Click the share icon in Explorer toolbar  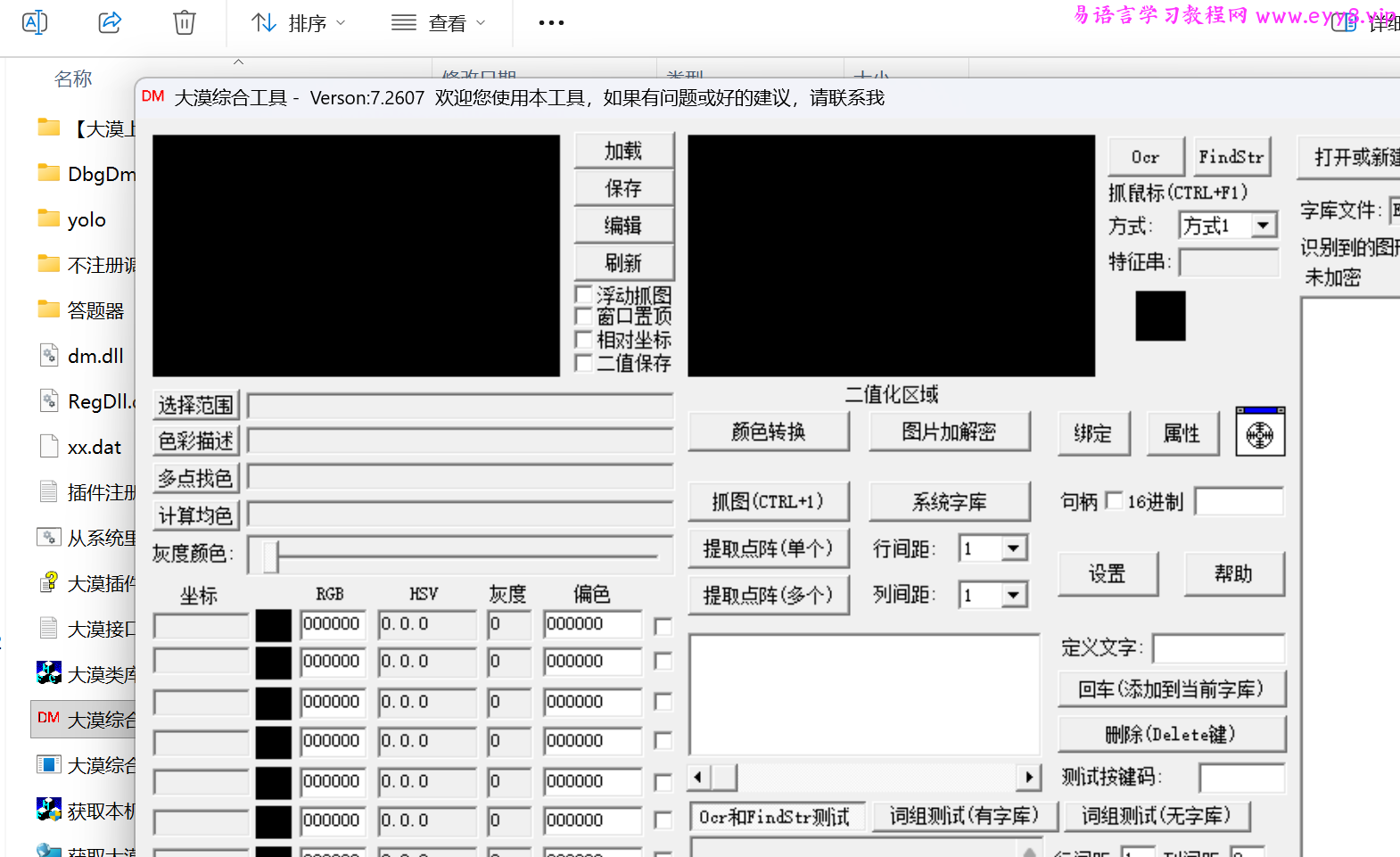[110, 22]
